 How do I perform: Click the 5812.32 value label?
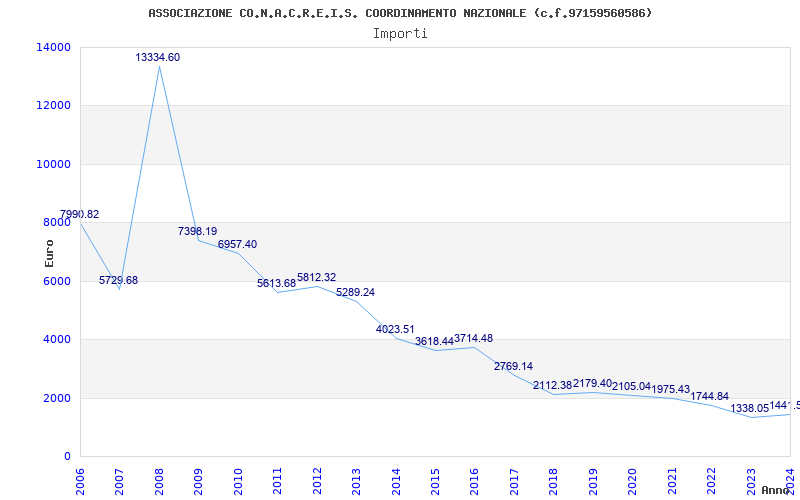pyautogui.click(x=316, y=278)
